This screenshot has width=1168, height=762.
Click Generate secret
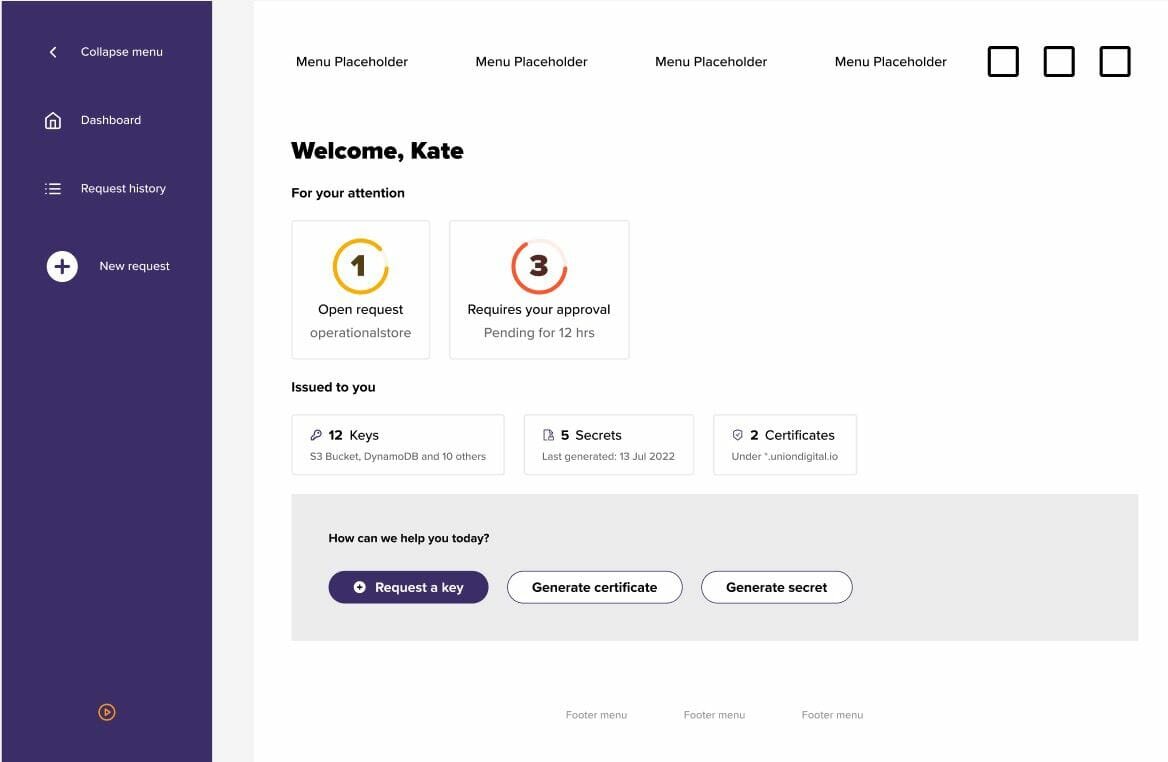[x=777, y=587]
